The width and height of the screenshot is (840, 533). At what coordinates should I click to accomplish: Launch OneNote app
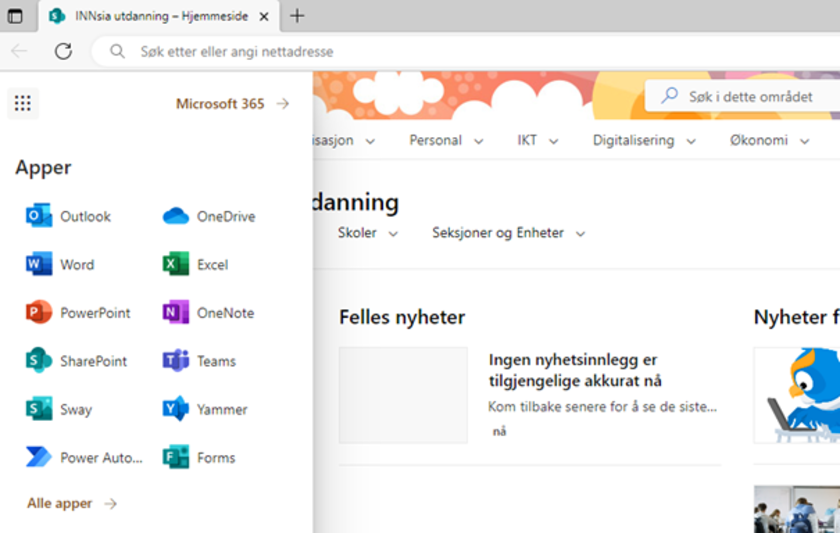click(208, 312)
